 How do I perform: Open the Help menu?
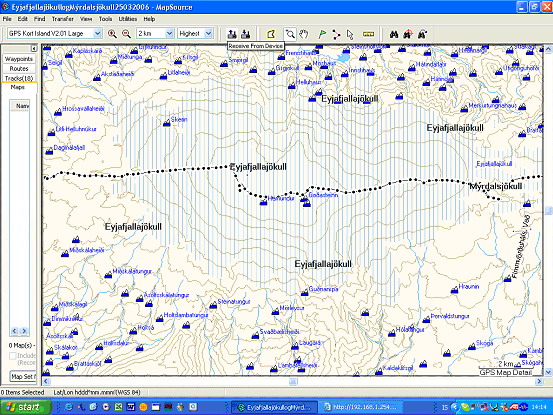[149, 19]
